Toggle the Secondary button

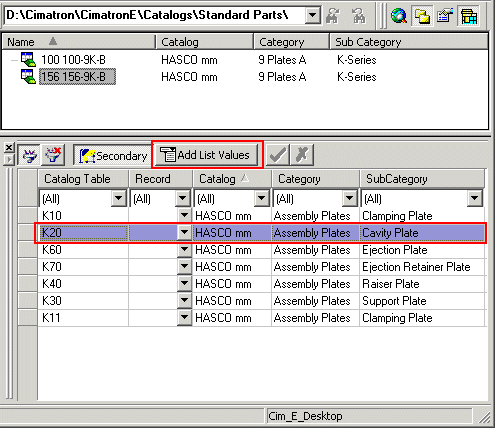tap(113, 156)
